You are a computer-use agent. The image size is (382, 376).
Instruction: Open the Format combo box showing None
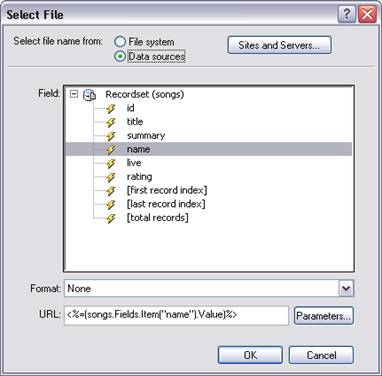click(x=209, y=288)
